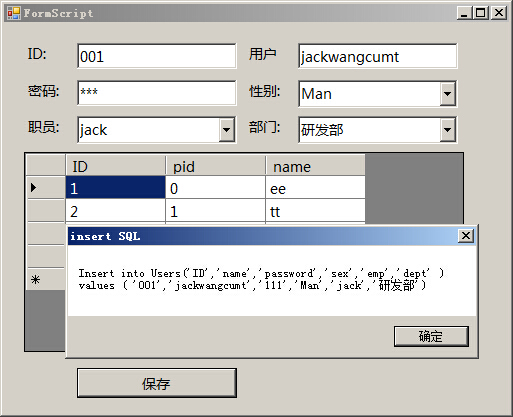
Task: Click the 密码: label
Action: pyautogui.click(x=43, y=91)
